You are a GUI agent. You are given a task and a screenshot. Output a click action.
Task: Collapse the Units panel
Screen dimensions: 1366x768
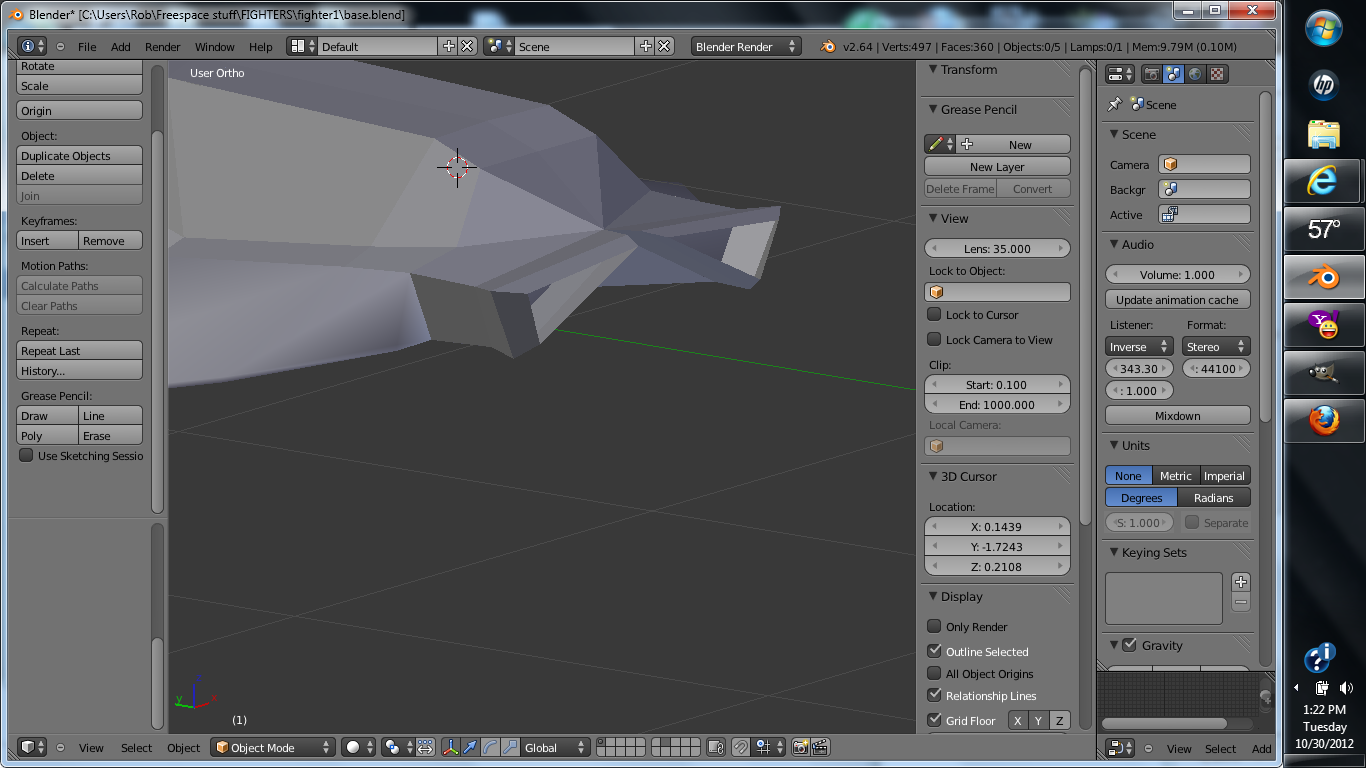pyautogui.click(x=1113, y=445)
